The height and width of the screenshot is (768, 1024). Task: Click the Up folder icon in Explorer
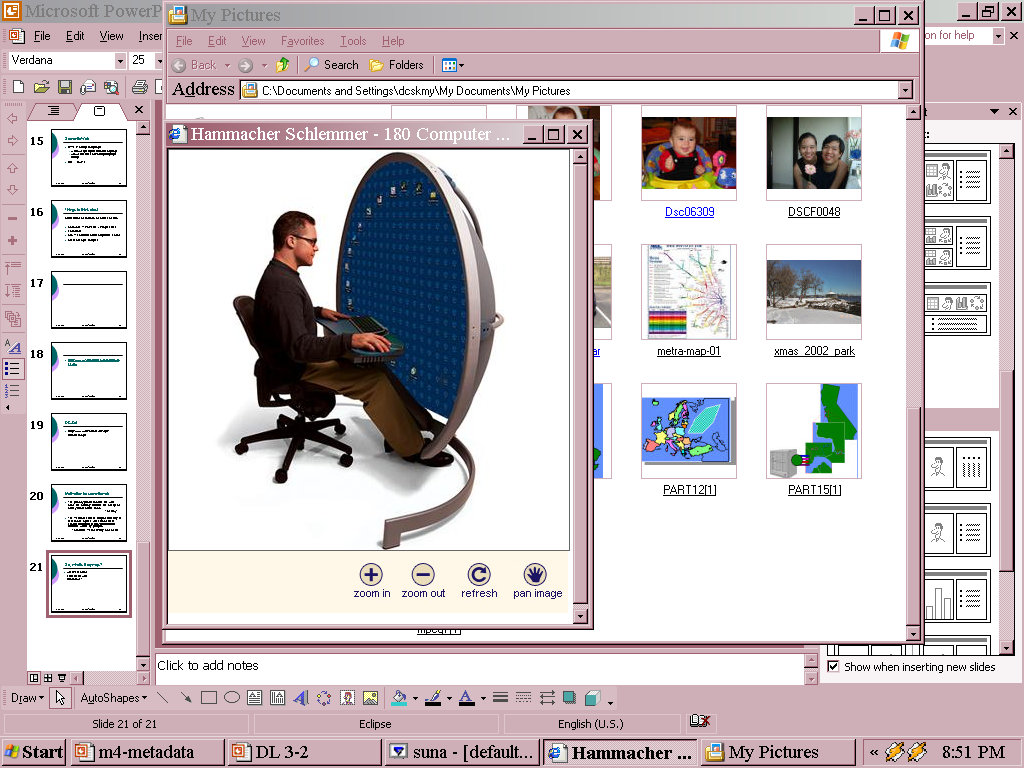[x=283, y=65]
